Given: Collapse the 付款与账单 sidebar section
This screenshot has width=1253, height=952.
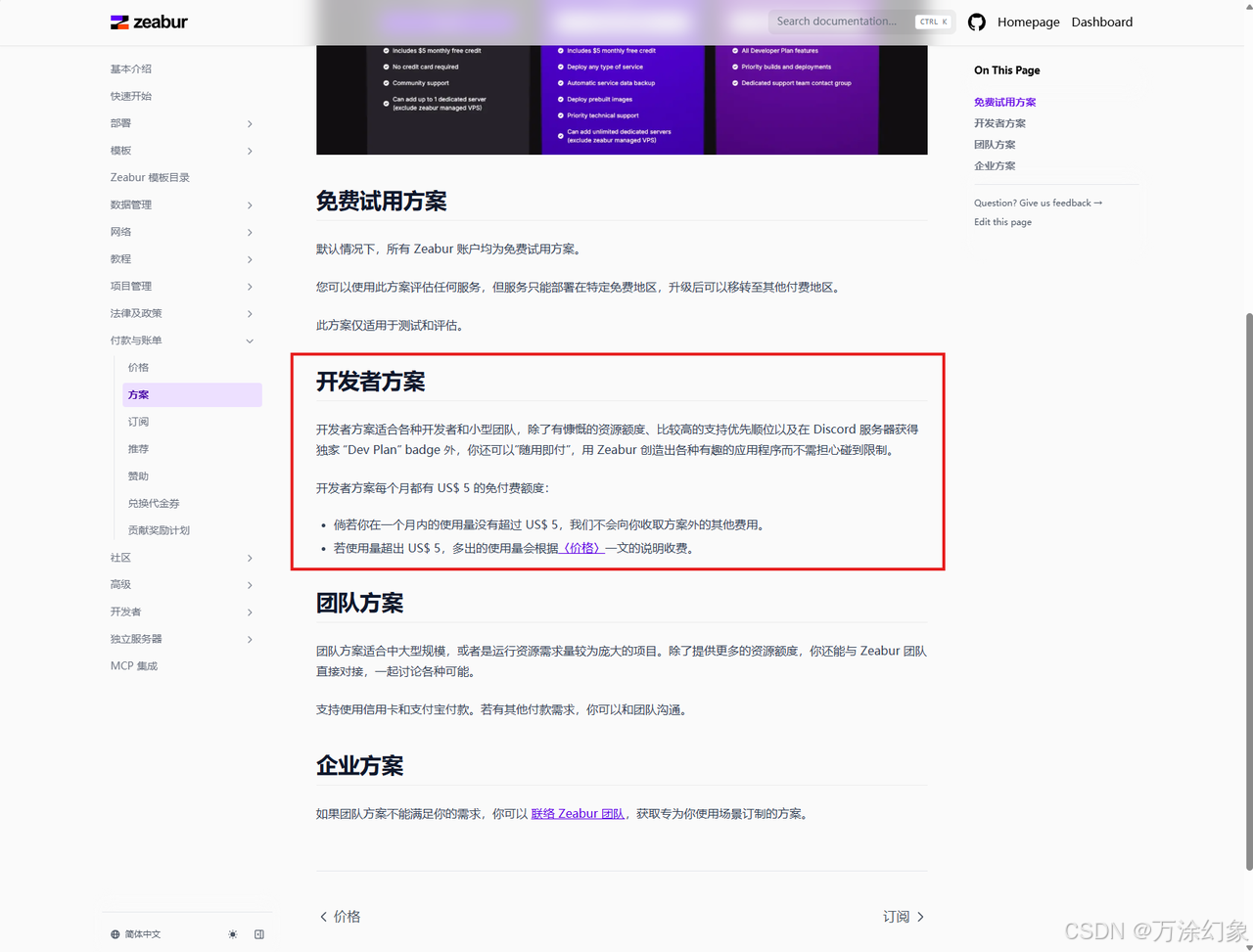Looking at the screenshot, I should (182, 340).
